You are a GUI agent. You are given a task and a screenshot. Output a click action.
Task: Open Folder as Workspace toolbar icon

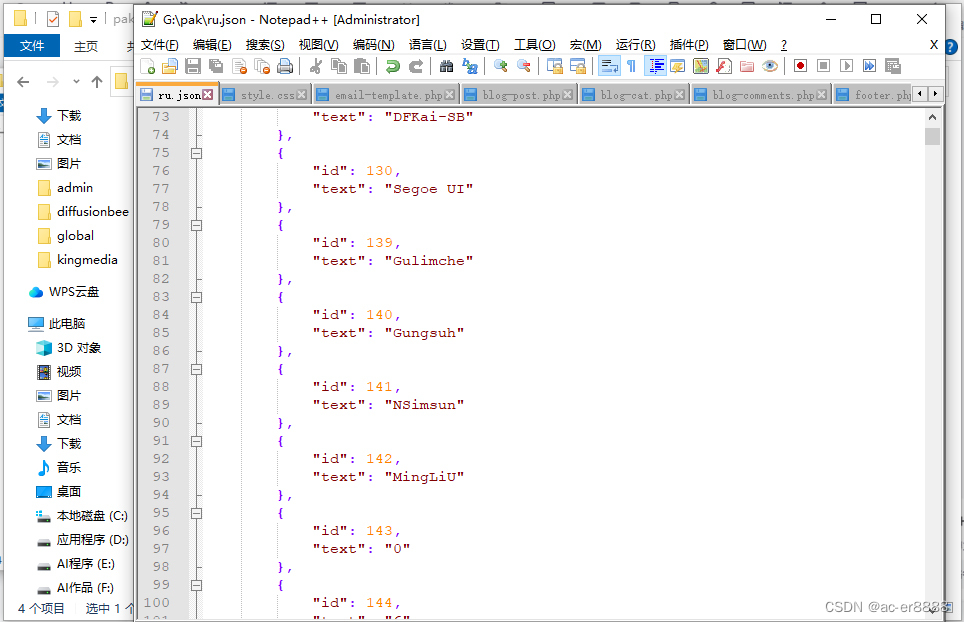click(x=747, y=66)
